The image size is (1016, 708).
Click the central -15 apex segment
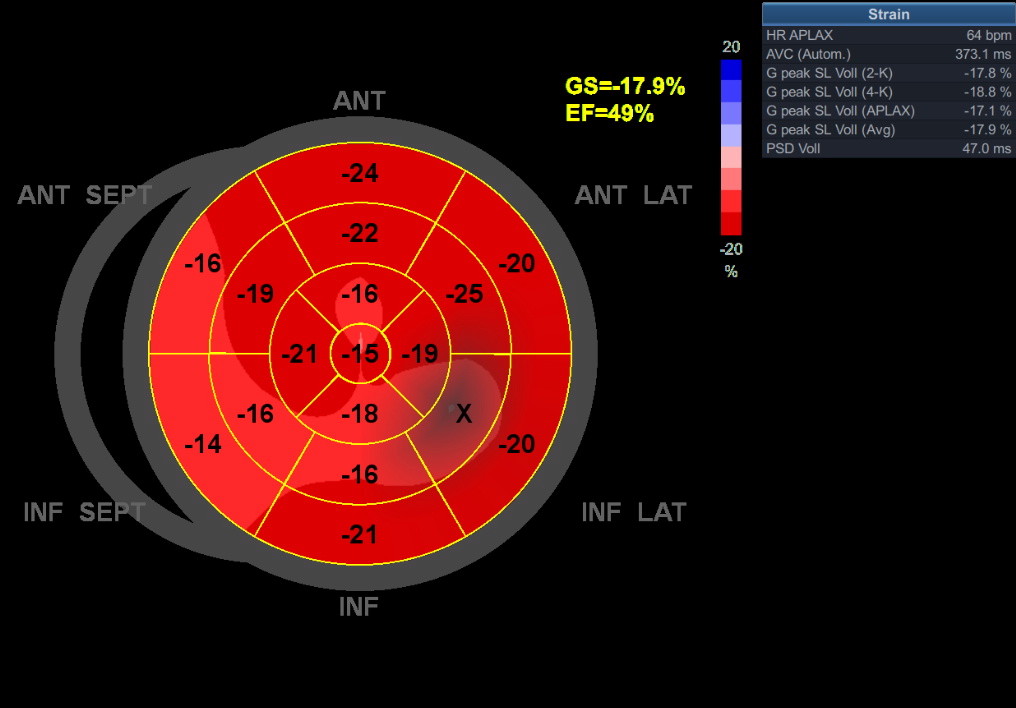coord(360,354)
